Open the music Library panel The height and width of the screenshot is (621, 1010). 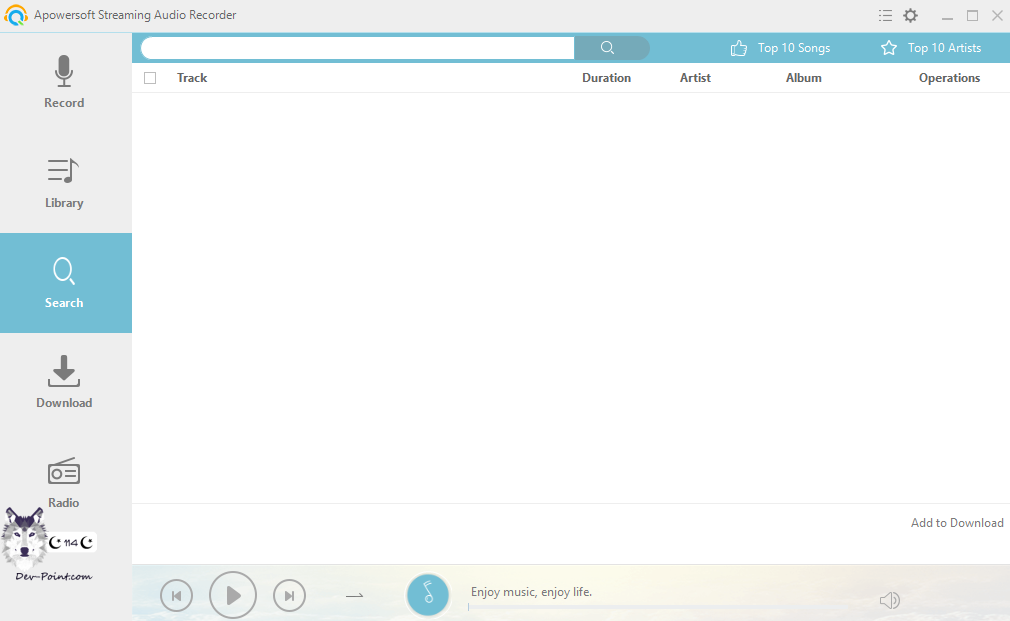pyautogui.click(x=64, y=183)
